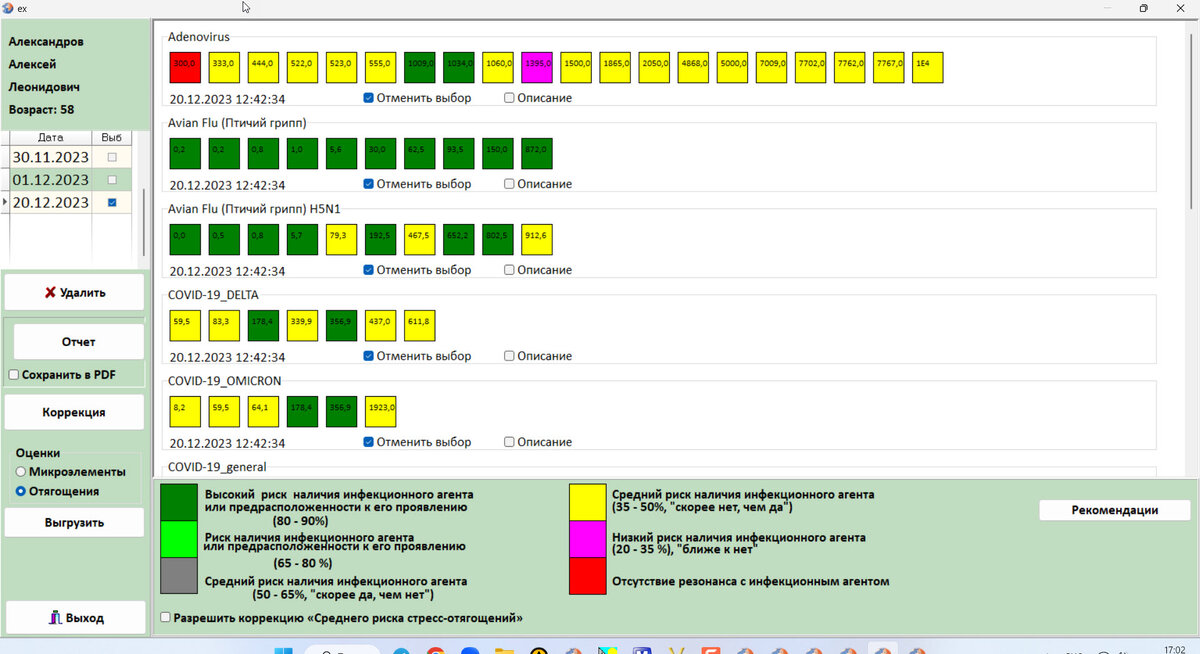This screenshot has height=654, width=1200.
Task: Click the red 300,0 cell in Adenovirus
Action: click(x=185, y=67)
